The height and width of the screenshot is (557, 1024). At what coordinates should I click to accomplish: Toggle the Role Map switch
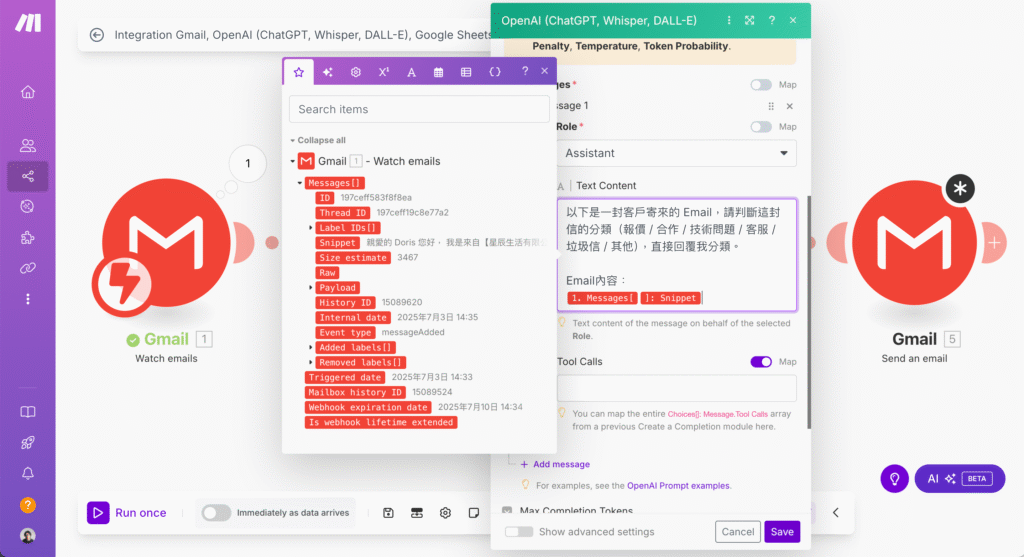click(761, 127)
